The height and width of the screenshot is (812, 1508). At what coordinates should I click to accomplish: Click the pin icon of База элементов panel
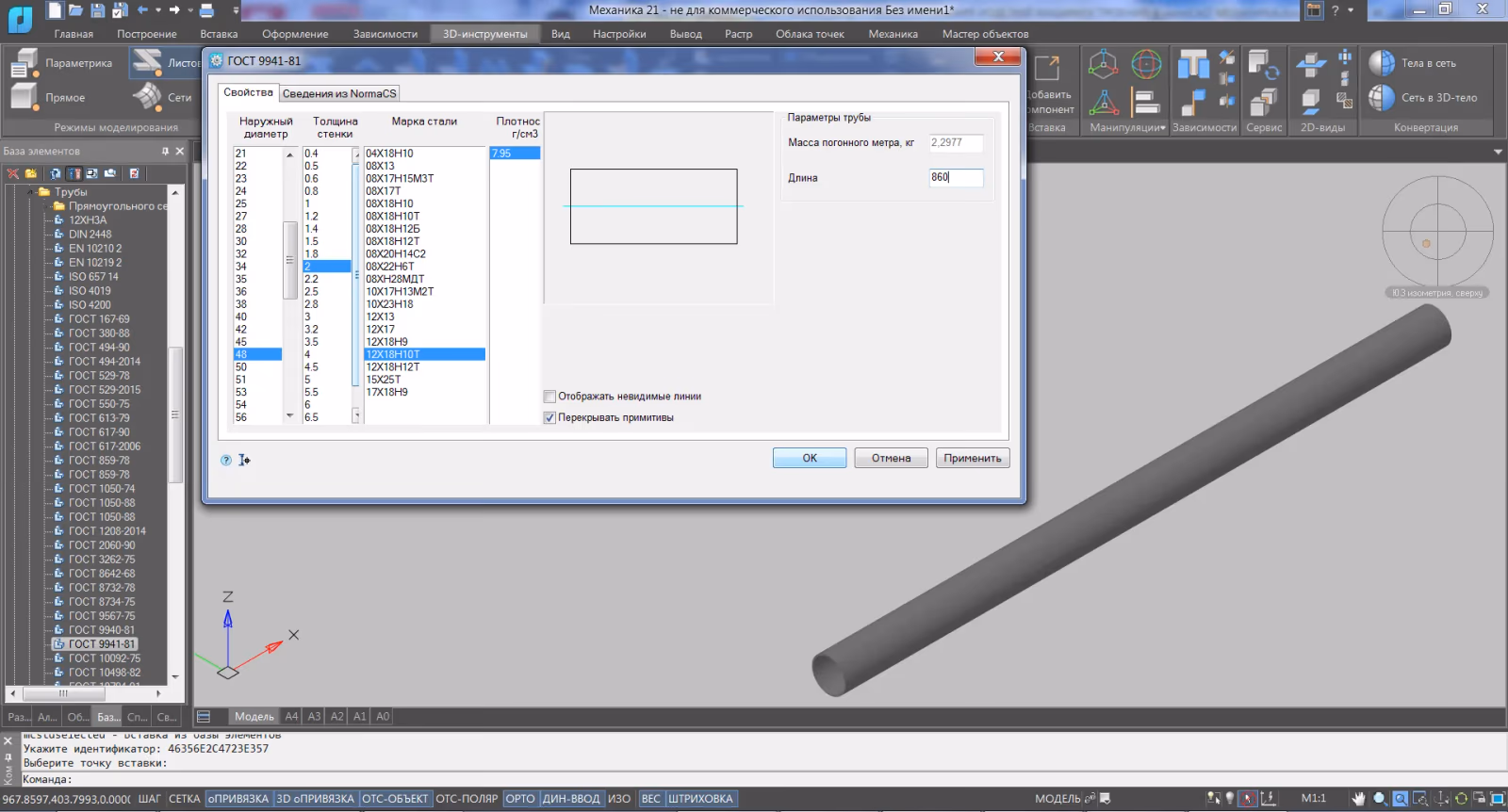pos(165,151)
